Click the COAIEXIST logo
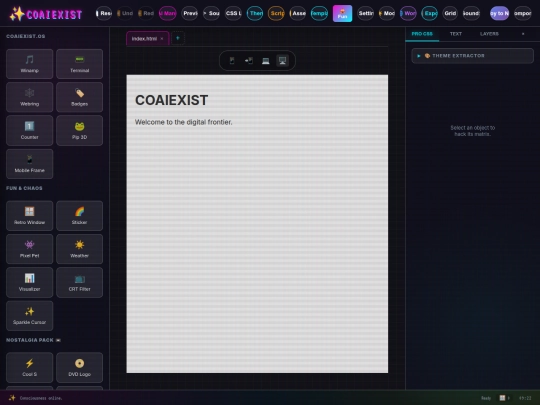 point(46,14)
